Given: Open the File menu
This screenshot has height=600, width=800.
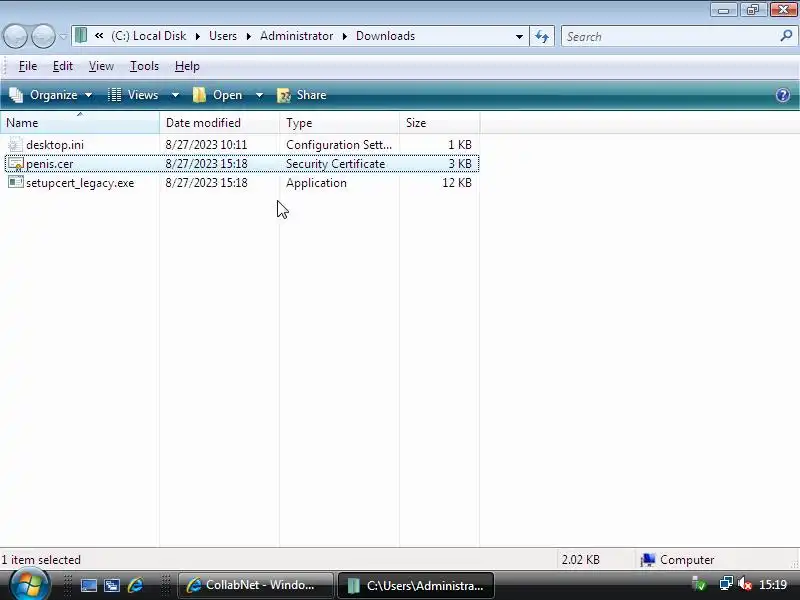Looking at the screenshot, I should click(x=28, y=66).
